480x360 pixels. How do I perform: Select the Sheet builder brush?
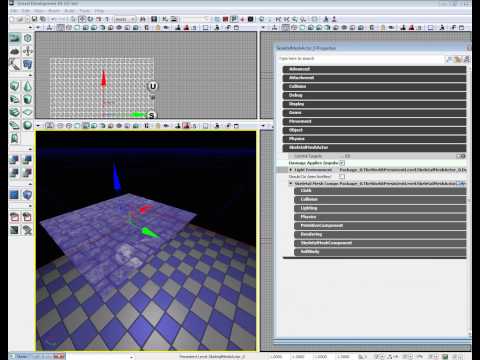click(28, 112)
